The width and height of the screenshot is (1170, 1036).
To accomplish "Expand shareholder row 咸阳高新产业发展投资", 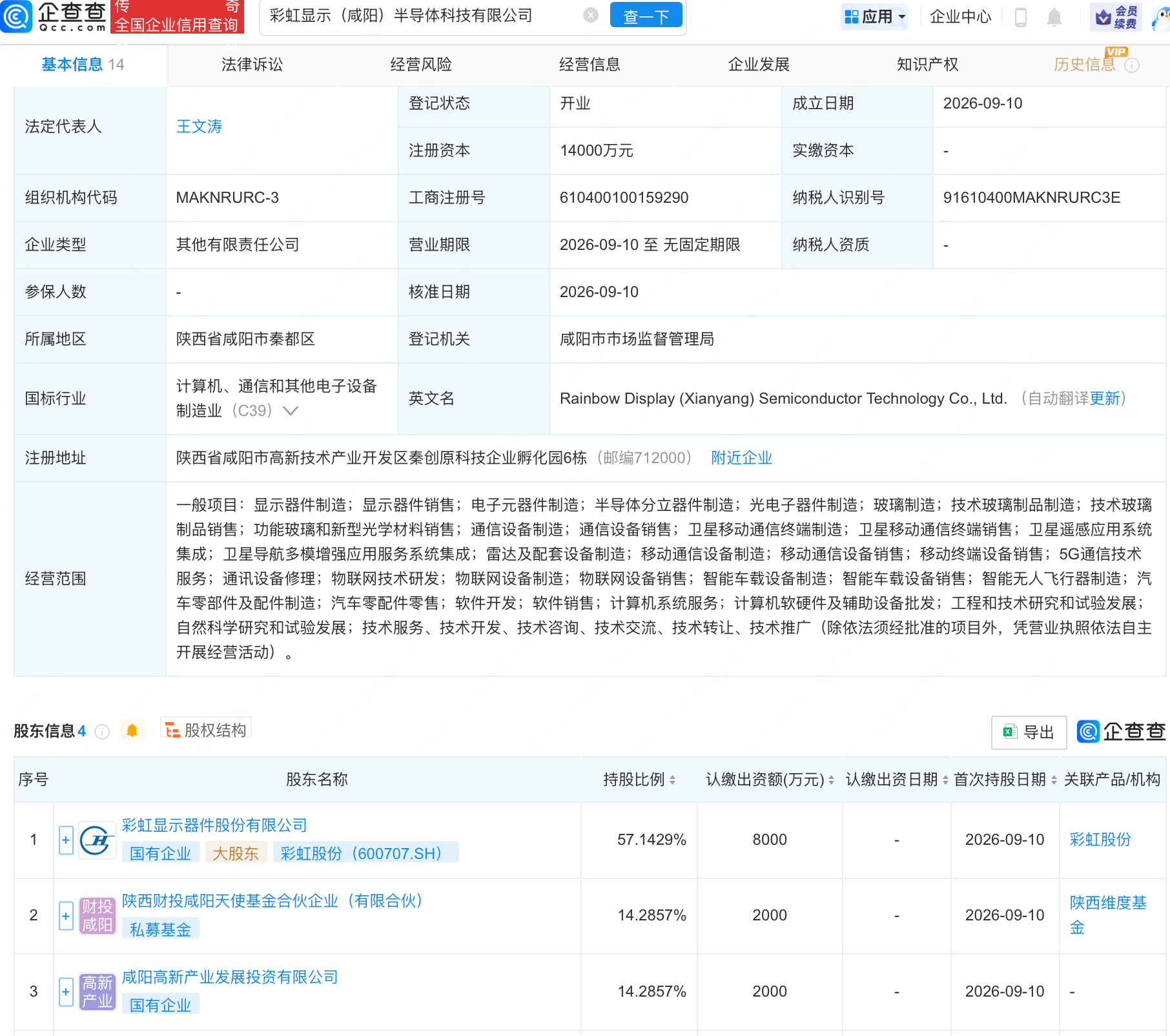I will click(x=66, y=991).
